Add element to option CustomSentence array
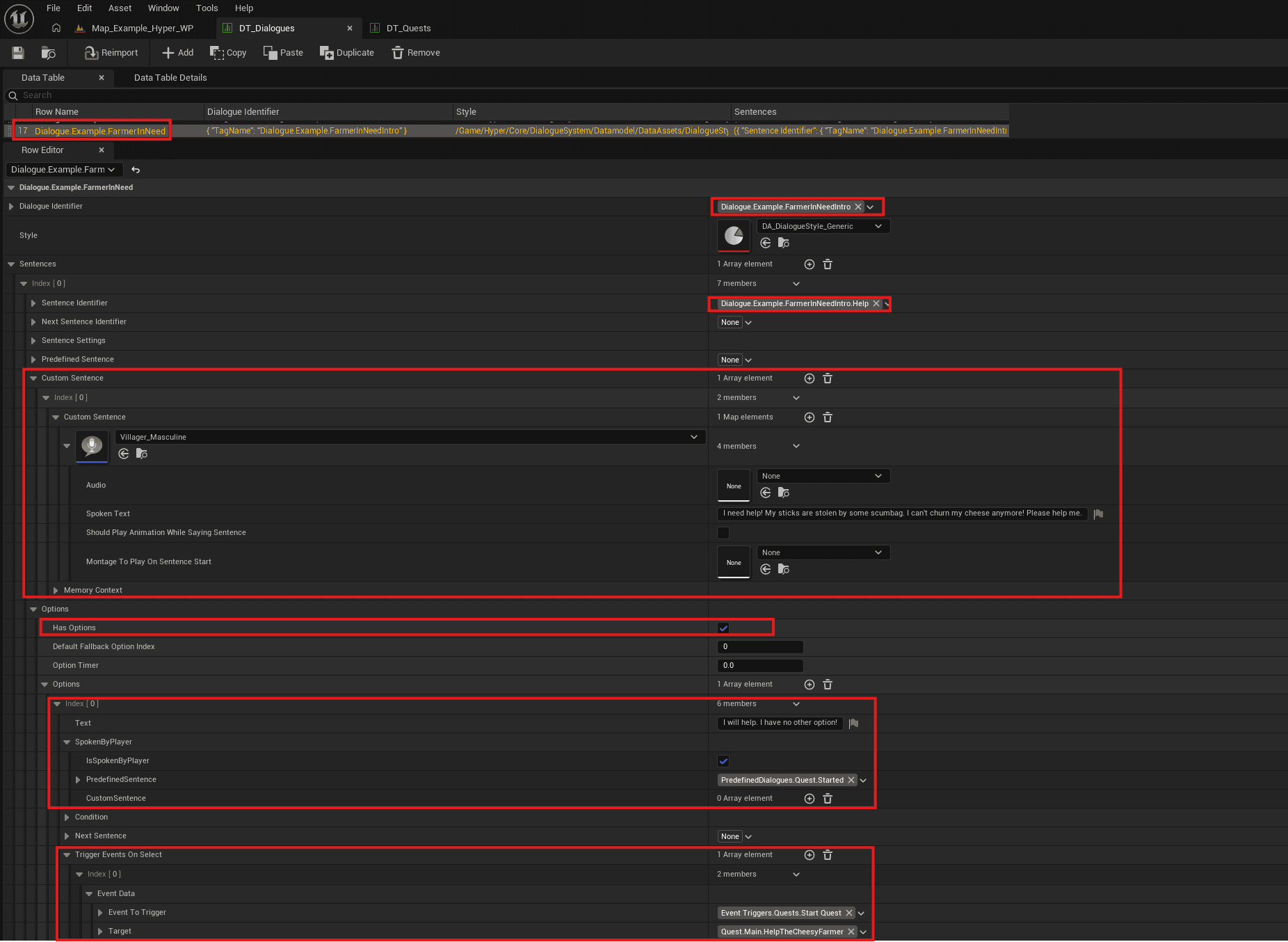The height and width of the screenshot is (942, 1288). [x=810, y=799]
